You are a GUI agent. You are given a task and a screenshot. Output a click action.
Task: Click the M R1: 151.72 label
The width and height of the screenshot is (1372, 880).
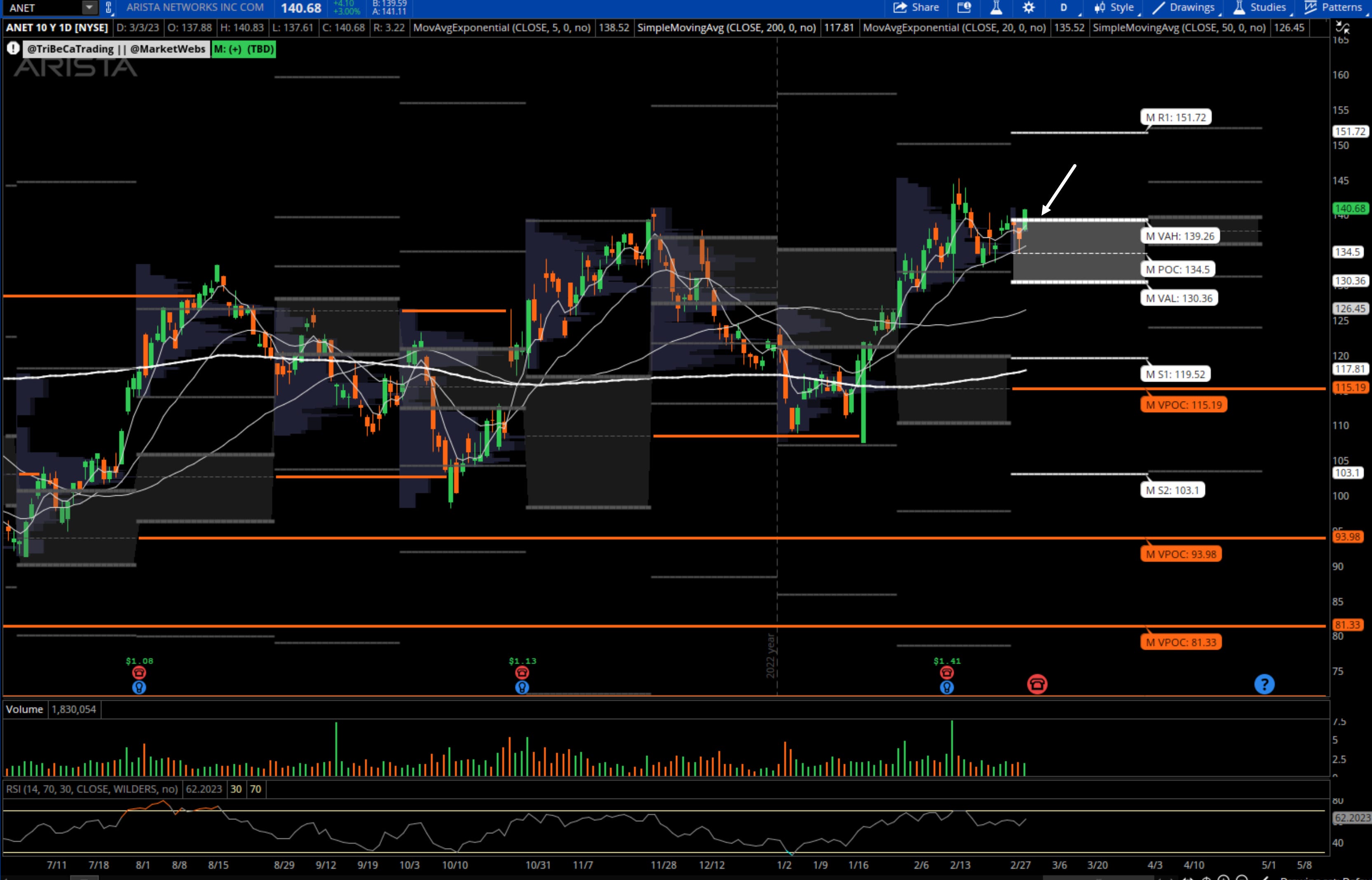(1175, 117)
